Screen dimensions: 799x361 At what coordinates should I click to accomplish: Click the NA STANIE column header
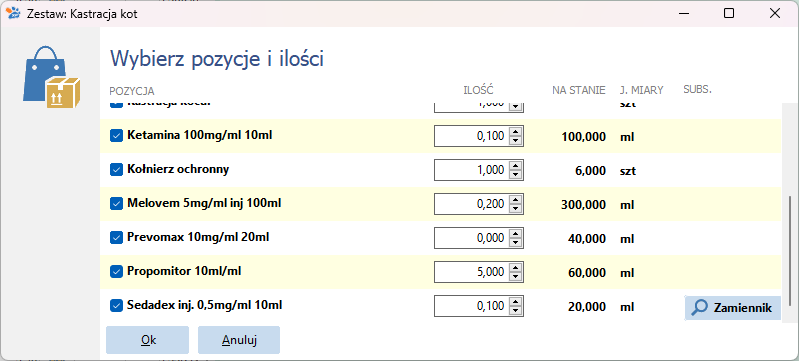(x=579, y=91)
